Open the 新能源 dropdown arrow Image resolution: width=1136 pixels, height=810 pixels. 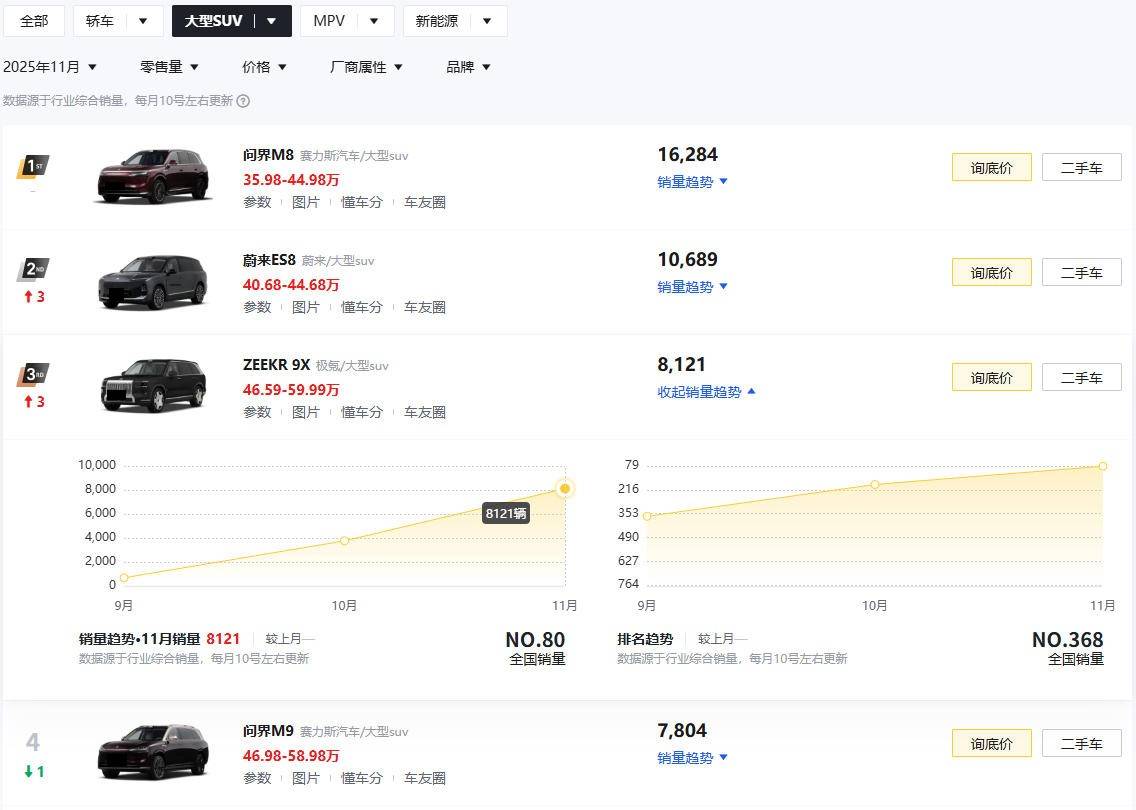click(x=487, y=20)
